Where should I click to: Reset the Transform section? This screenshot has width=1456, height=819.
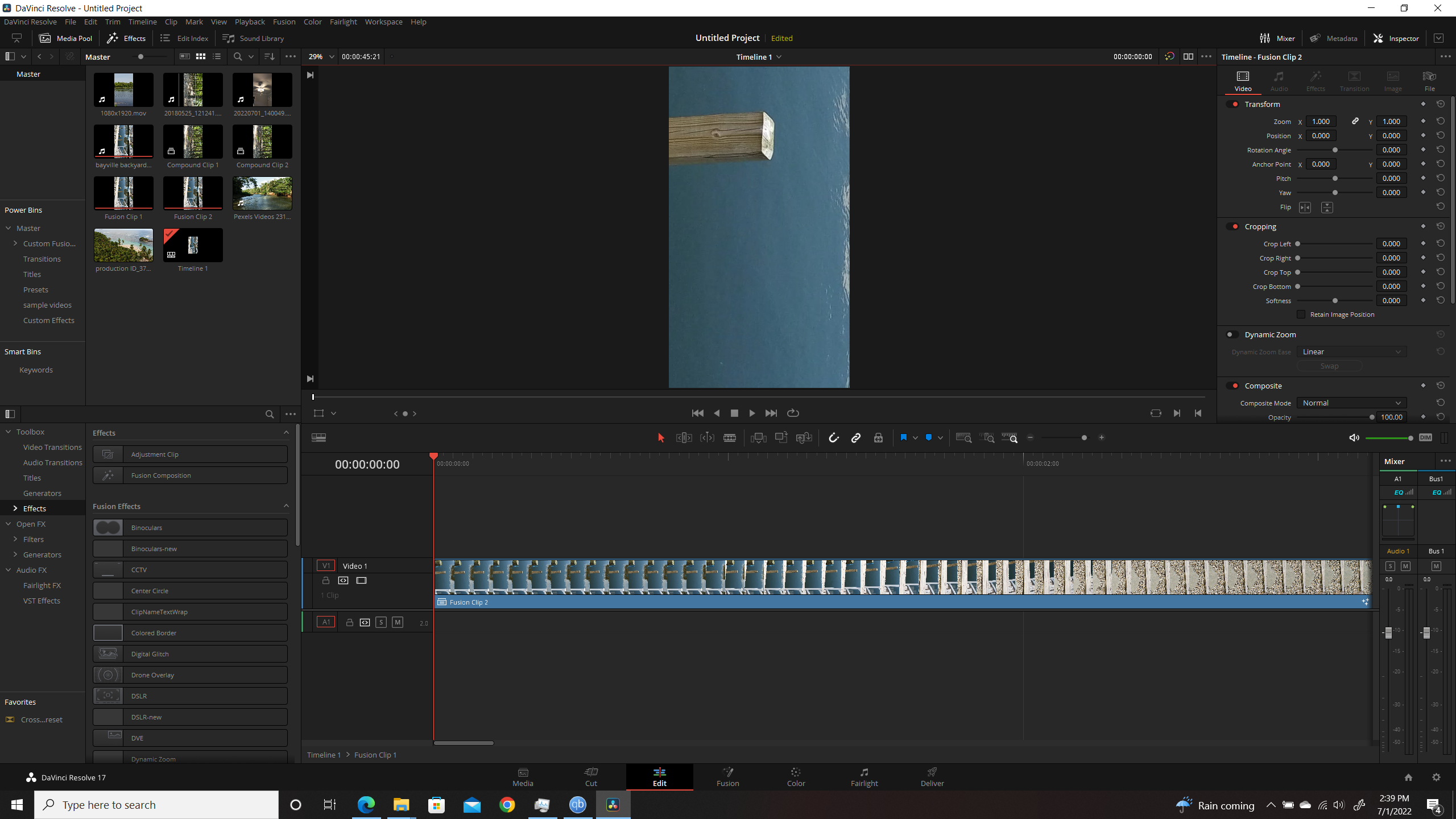coord(1440,104)
